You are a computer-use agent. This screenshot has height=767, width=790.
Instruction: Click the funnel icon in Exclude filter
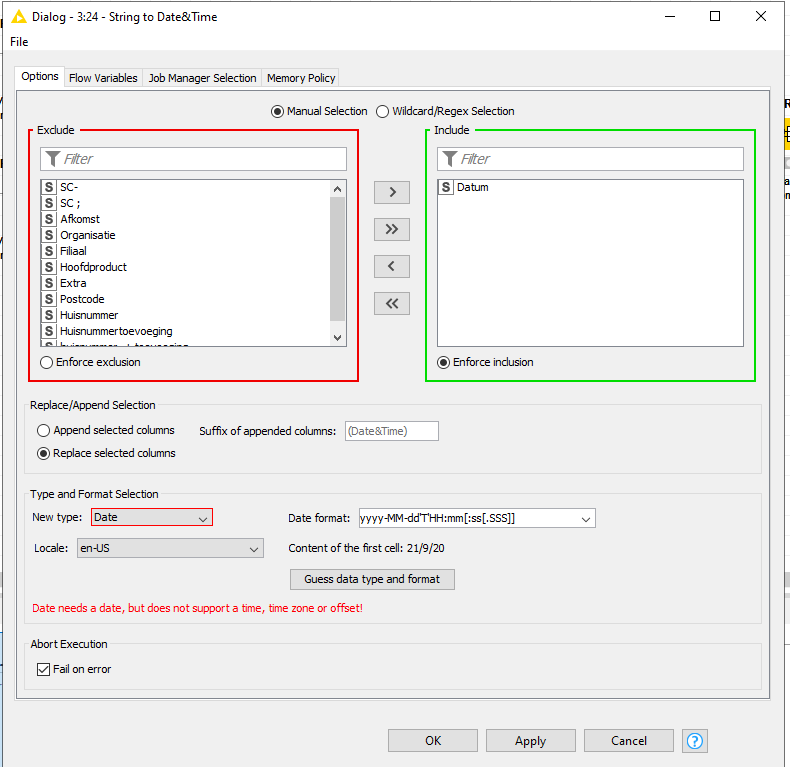pyautogui.click(x=52, y=159)
